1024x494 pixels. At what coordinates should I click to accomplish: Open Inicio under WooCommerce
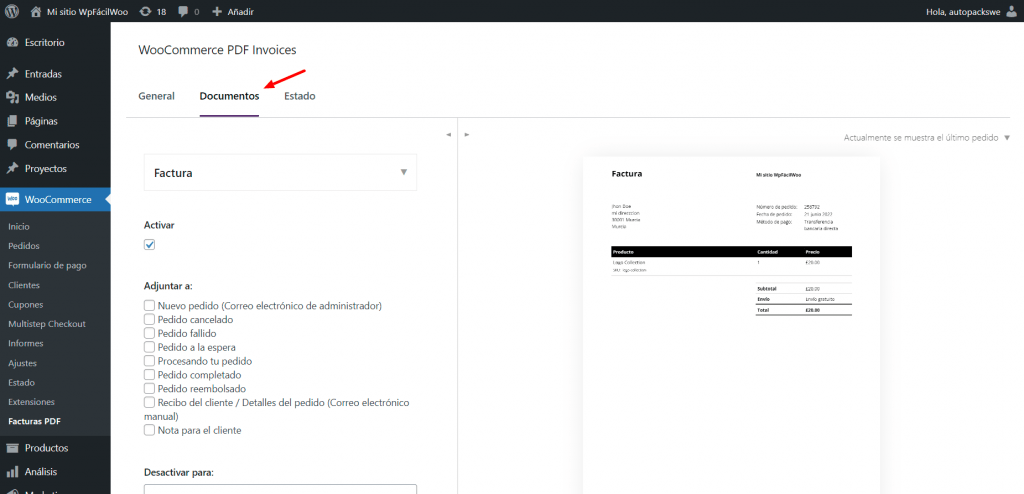coord(19,226)
